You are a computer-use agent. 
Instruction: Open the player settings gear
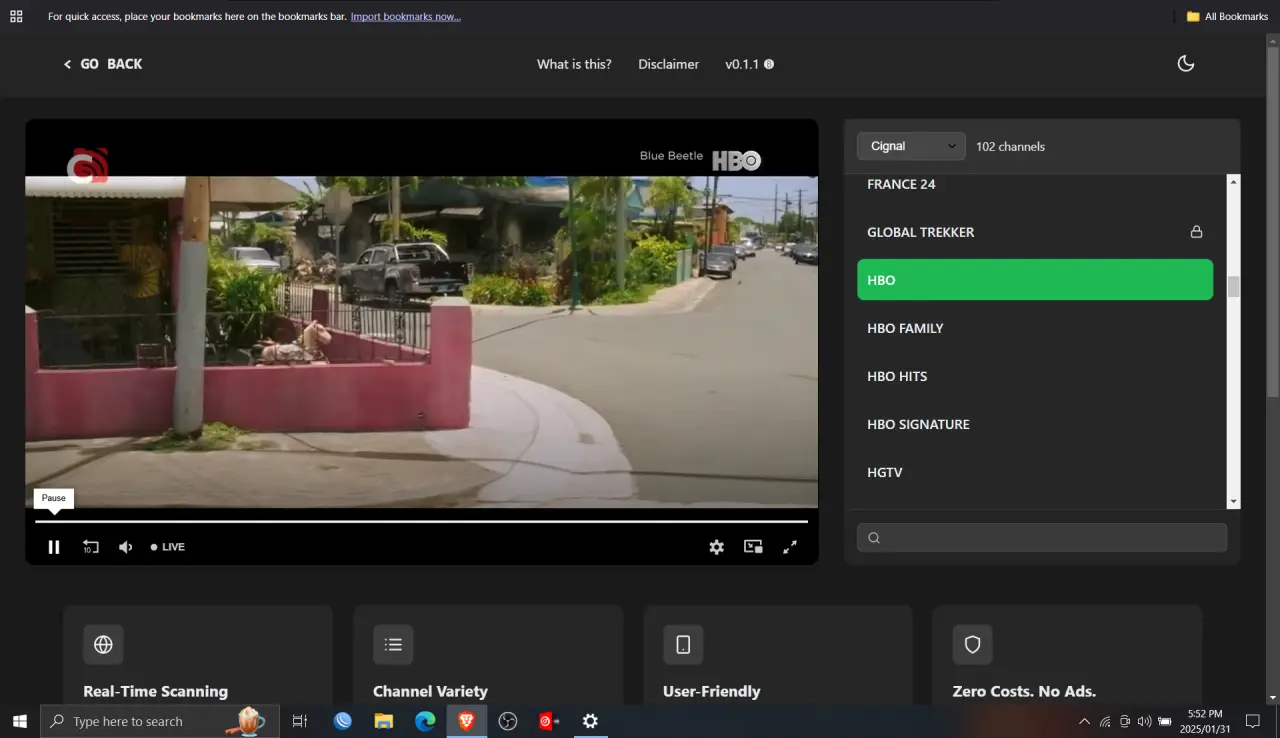(716, 547)
